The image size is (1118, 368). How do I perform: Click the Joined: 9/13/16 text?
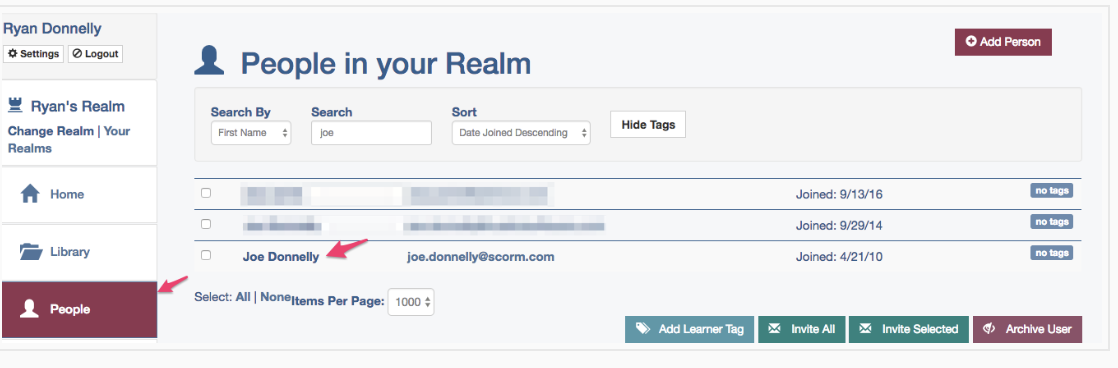839,194
